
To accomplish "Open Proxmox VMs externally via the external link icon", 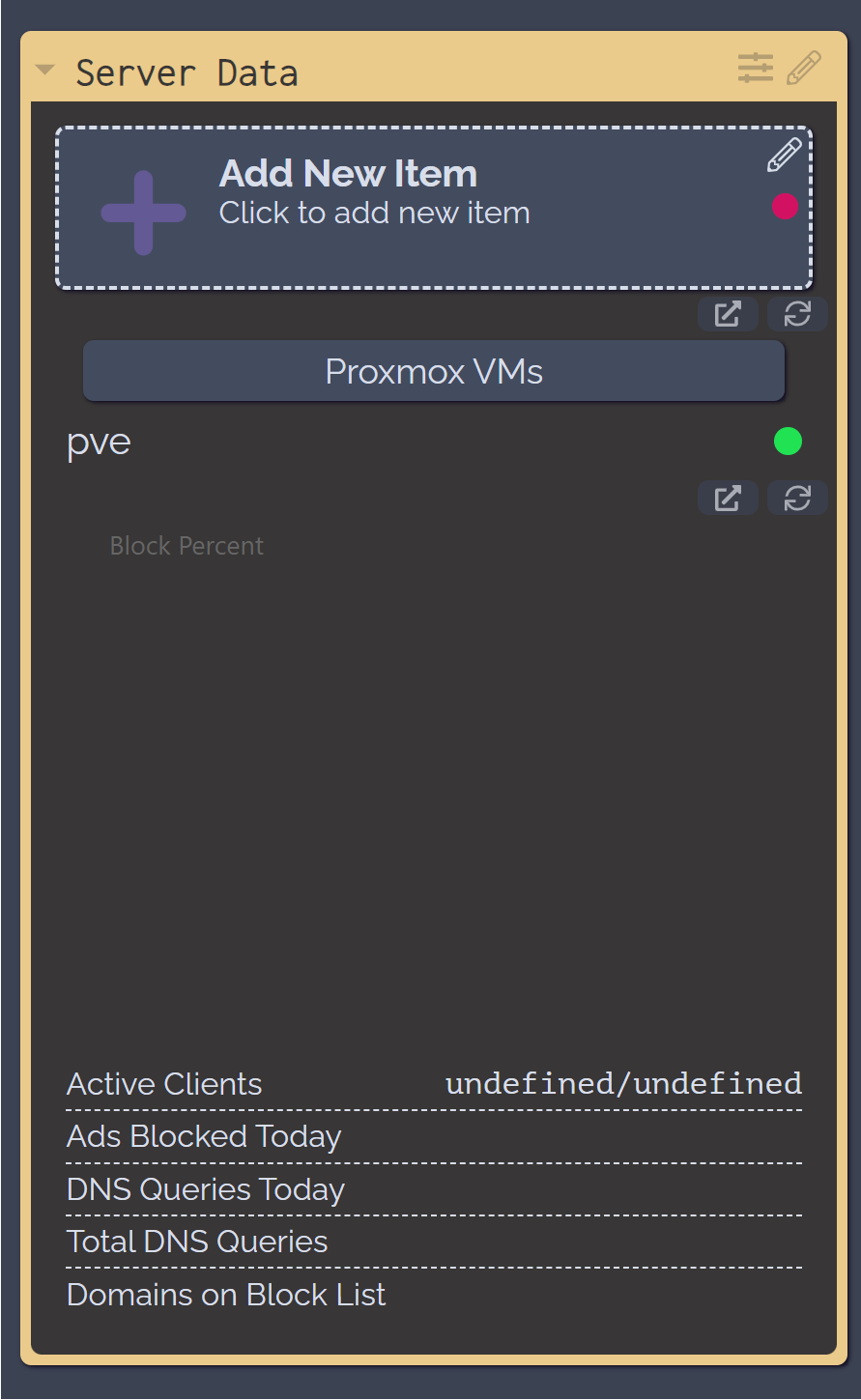I will 728,313.
